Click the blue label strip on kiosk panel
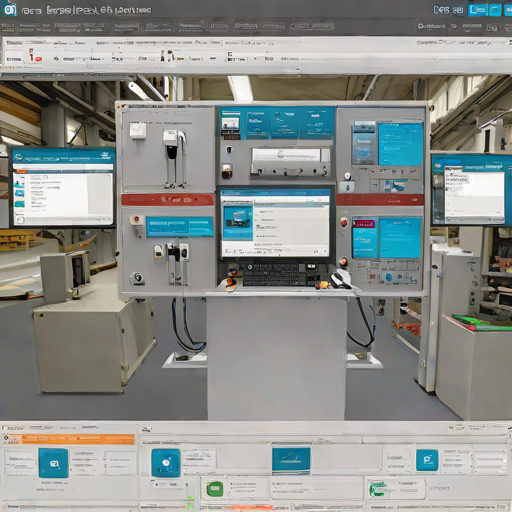Image resolution: width=512 pixels, height=512 pixels. (180, 227)
